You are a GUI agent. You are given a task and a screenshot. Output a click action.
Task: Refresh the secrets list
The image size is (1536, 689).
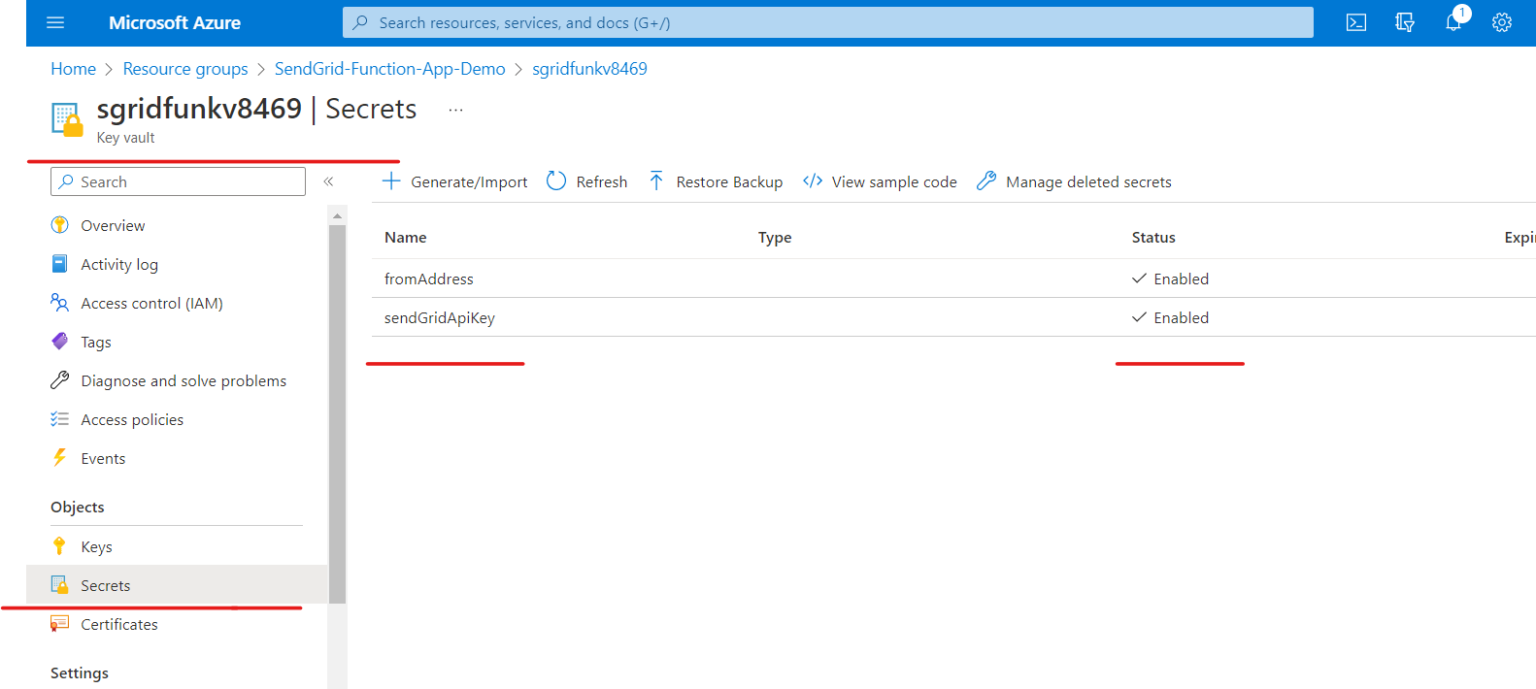pyautogui.click(x=587, y=181)
